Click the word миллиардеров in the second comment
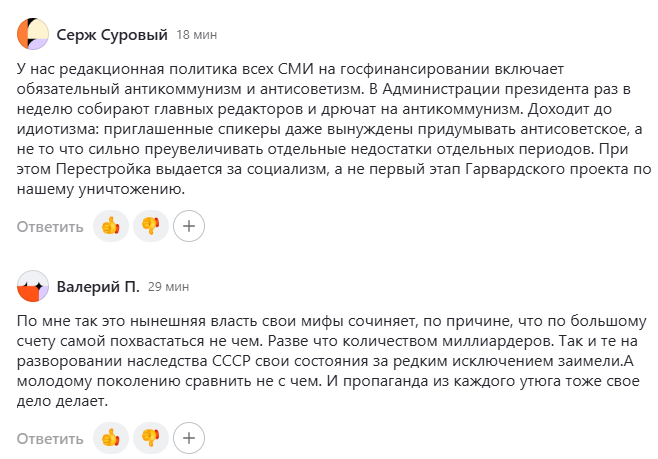Screen dimensions: 658x459 point(497,341)
